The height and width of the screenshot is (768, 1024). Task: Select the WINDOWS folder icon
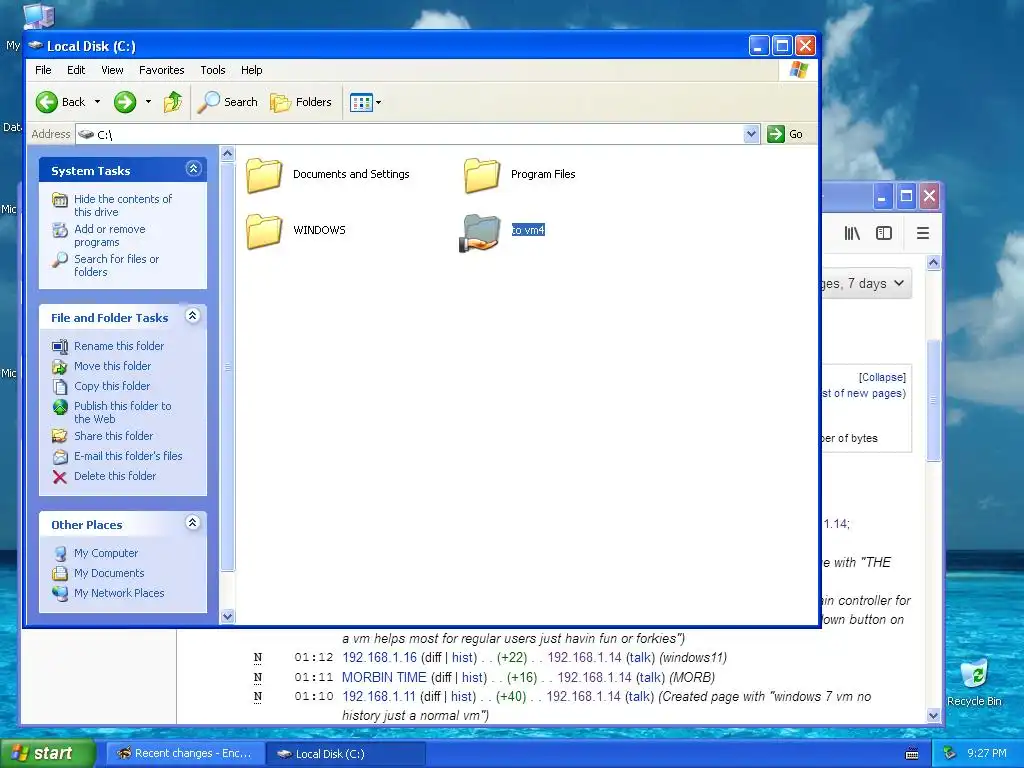point(264,231)
